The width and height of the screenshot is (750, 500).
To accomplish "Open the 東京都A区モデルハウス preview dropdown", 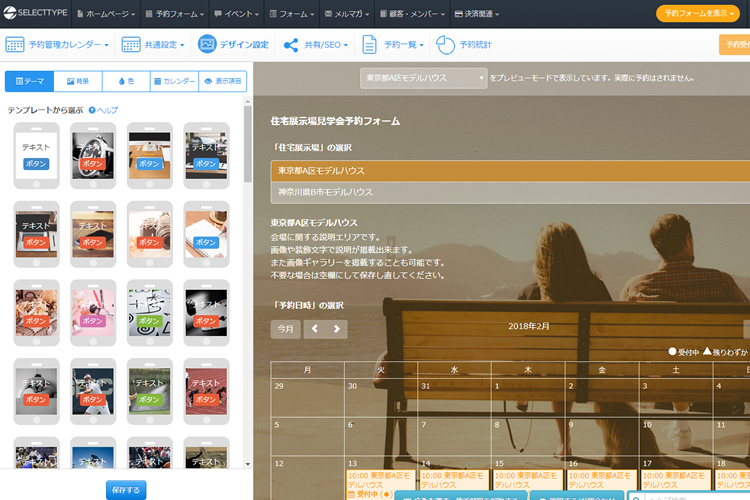I will click(423, 78).
